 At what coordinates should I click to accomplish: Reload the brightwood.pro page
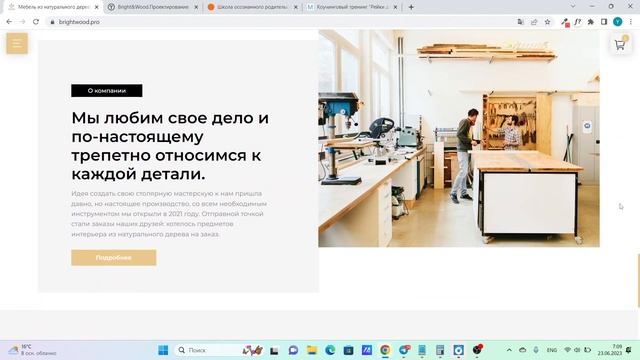point(36,22)
